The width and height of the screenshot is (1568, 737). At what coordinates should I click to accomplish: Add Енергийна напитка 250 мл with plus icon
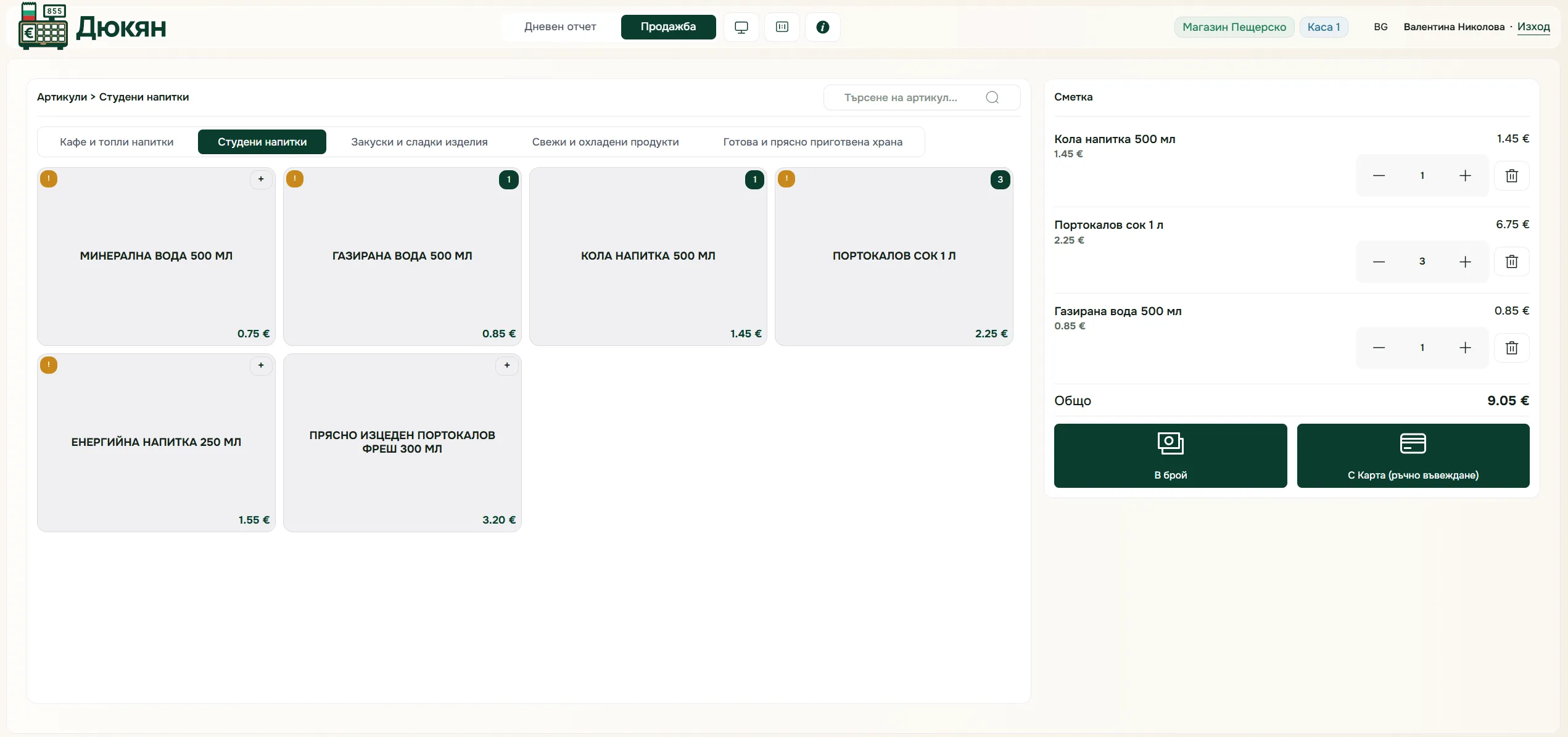pyautogui.click(x=261, y=365)
